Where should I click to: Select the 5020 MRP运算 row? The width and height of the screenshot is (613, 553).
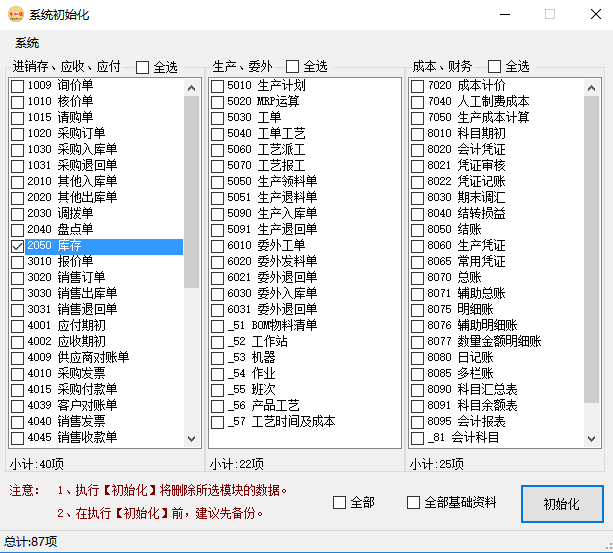click(305, 102)
